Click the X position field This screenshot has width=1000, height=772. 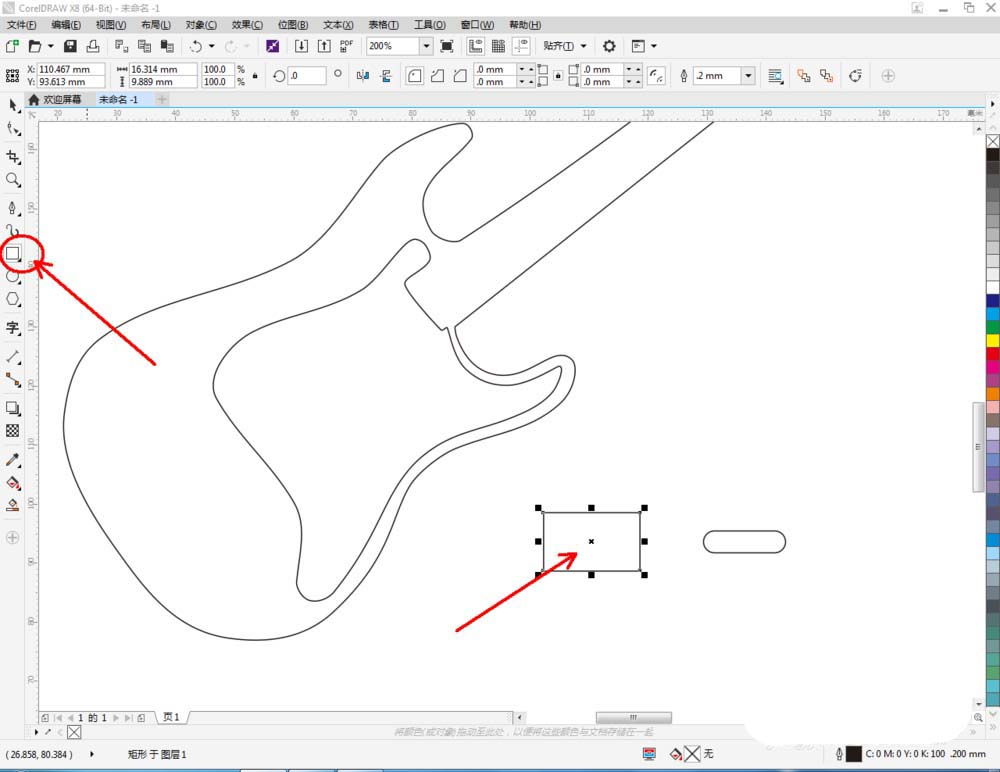coord(71,69)
